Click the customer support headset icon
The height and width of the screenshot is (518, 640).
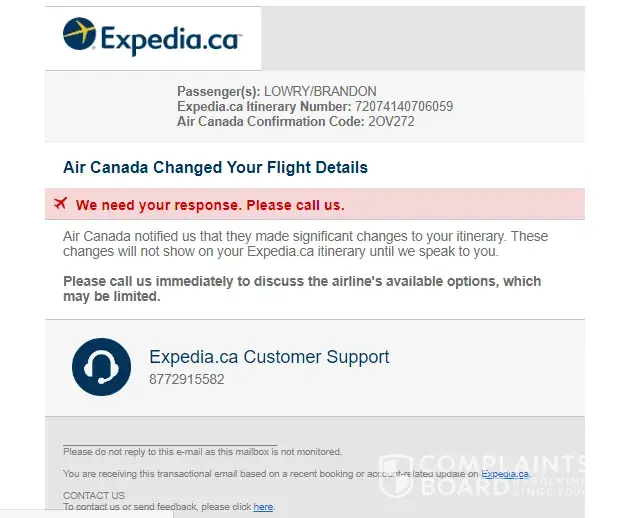(101, 367)
